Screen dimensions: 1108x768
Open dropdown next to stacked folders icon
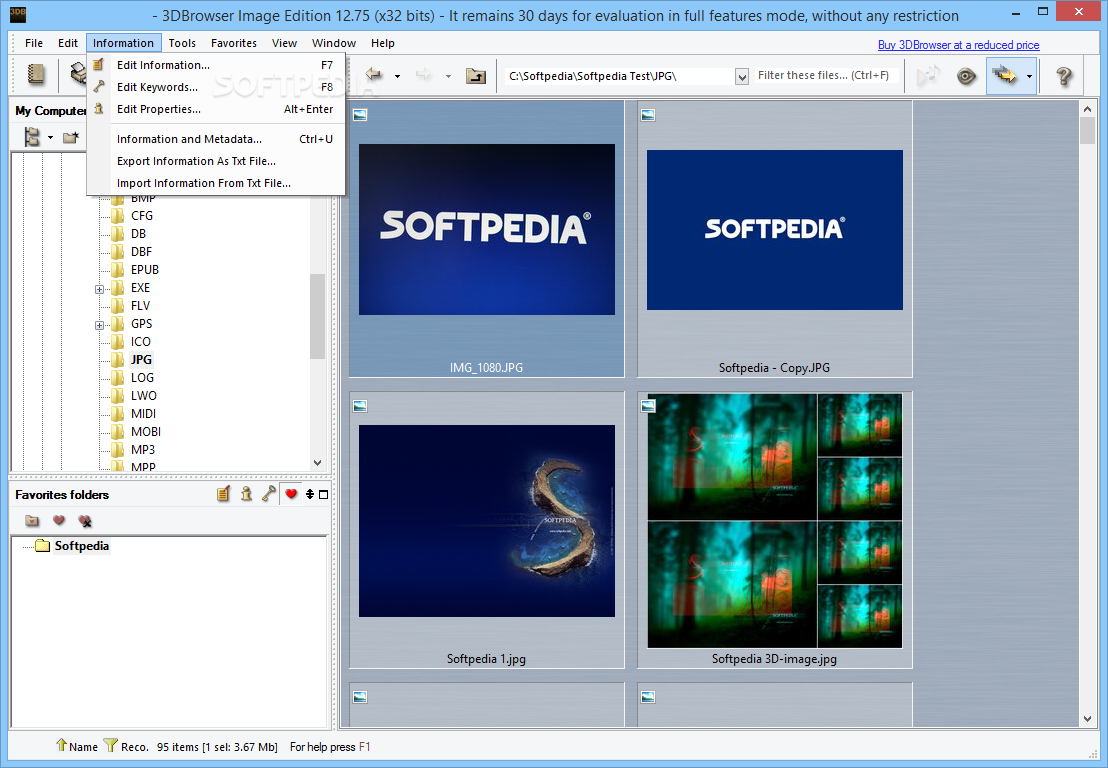[1029, 76]
